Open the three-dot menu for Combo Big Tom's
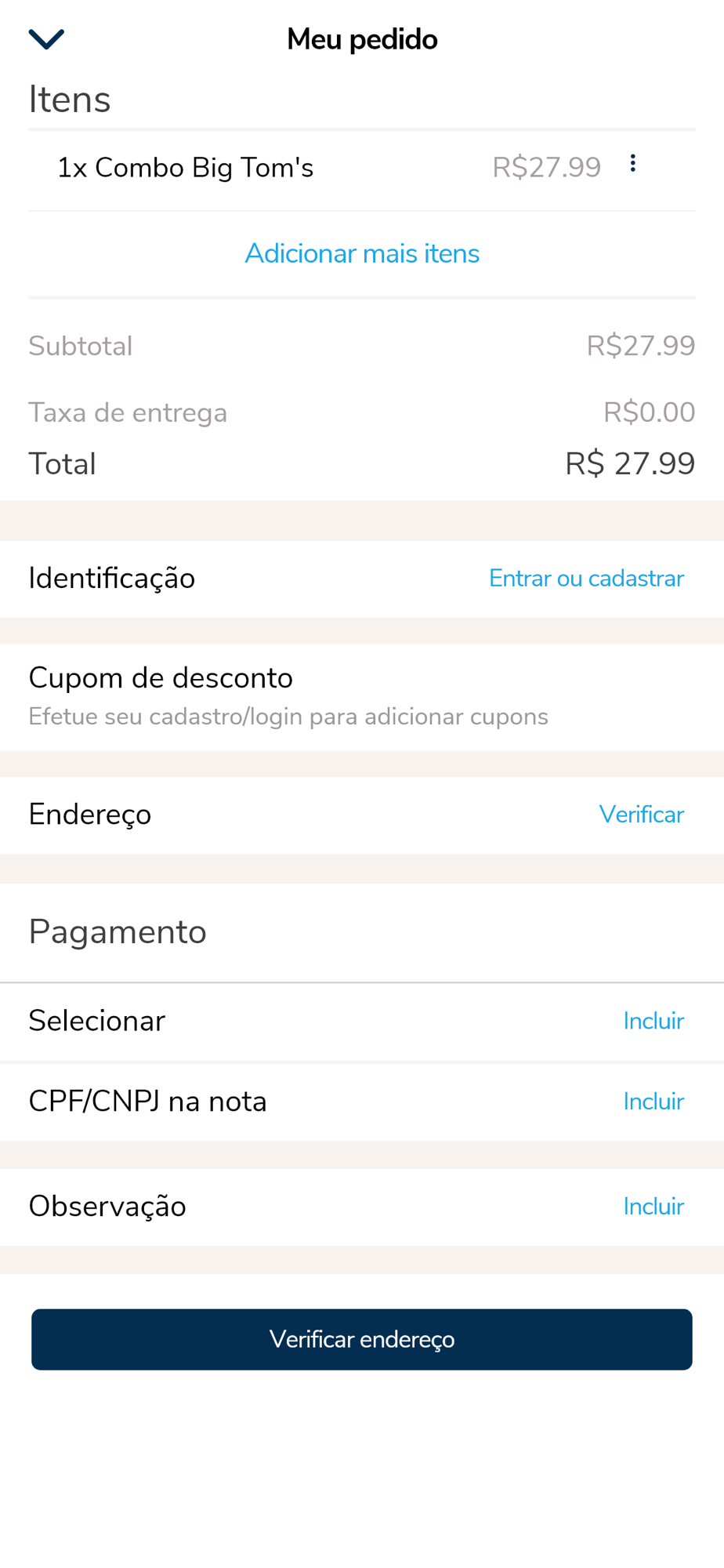The image size is (724, 1568). [x=632, y=164]
